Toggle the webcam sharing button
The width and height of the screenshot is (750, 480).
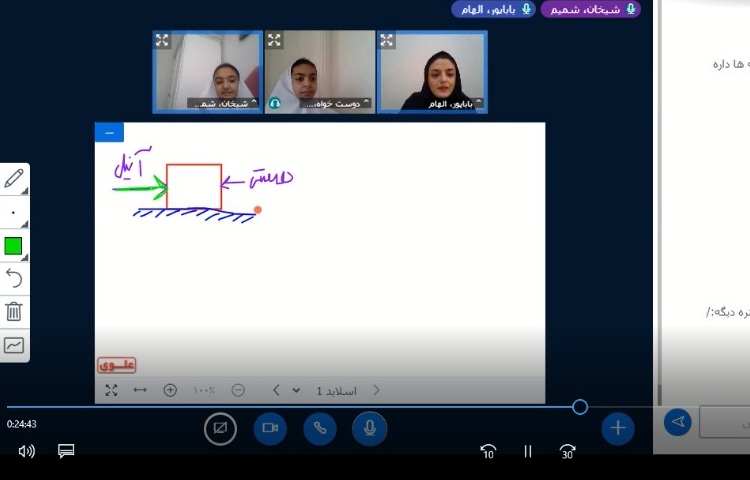click(x=270, y=428)
